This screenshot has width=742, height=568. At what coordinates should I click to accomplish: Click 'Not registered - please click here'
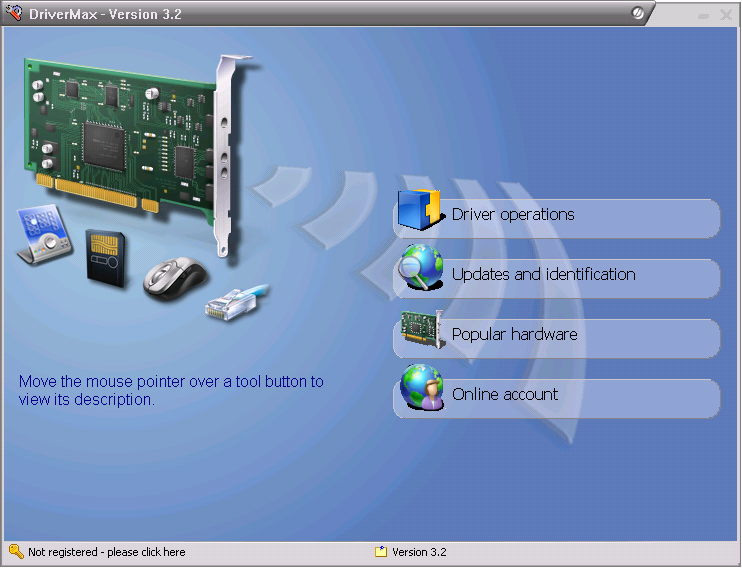pyautogui.click(x=106, y=552)
